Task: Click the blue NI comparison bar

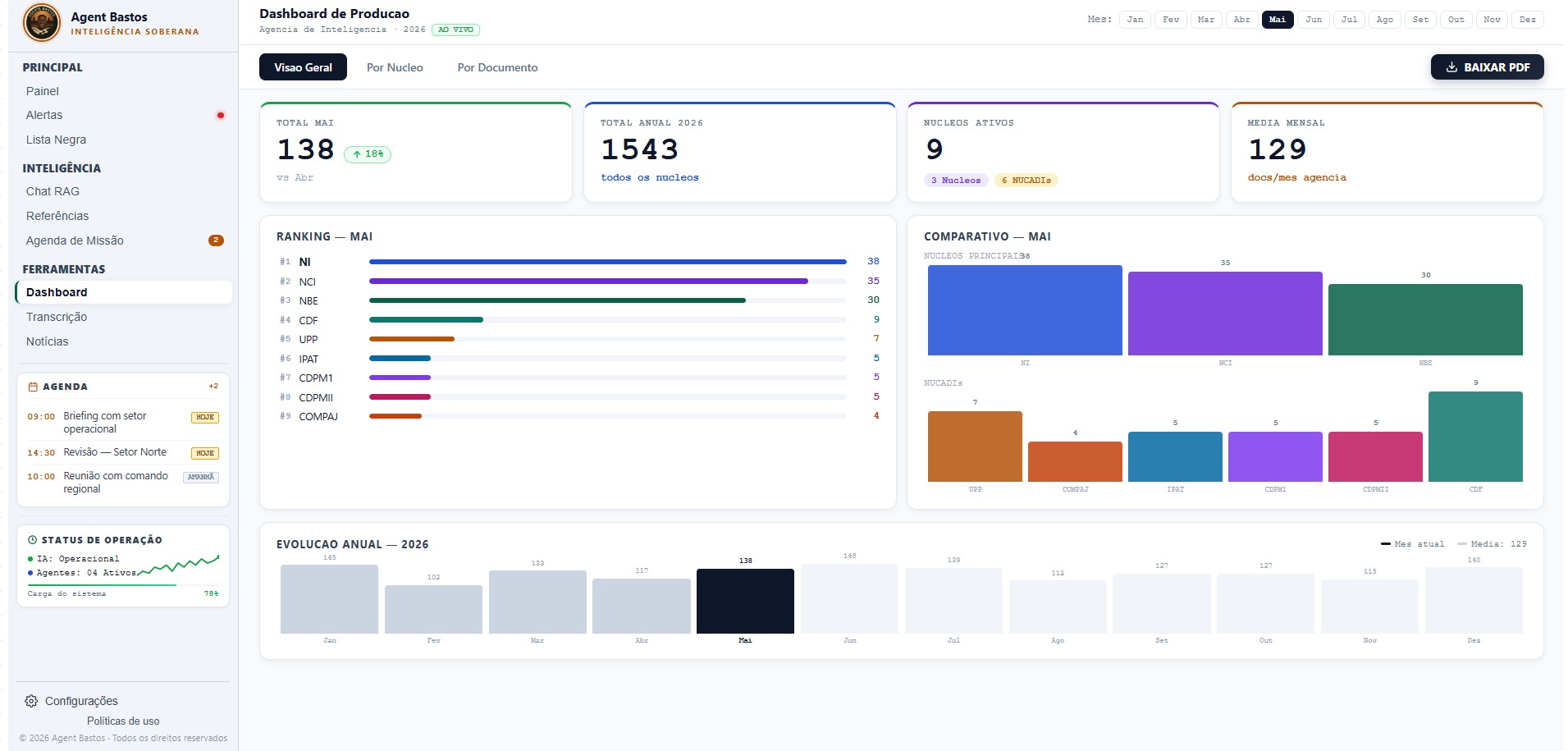Action: (x=1025, y=310)
